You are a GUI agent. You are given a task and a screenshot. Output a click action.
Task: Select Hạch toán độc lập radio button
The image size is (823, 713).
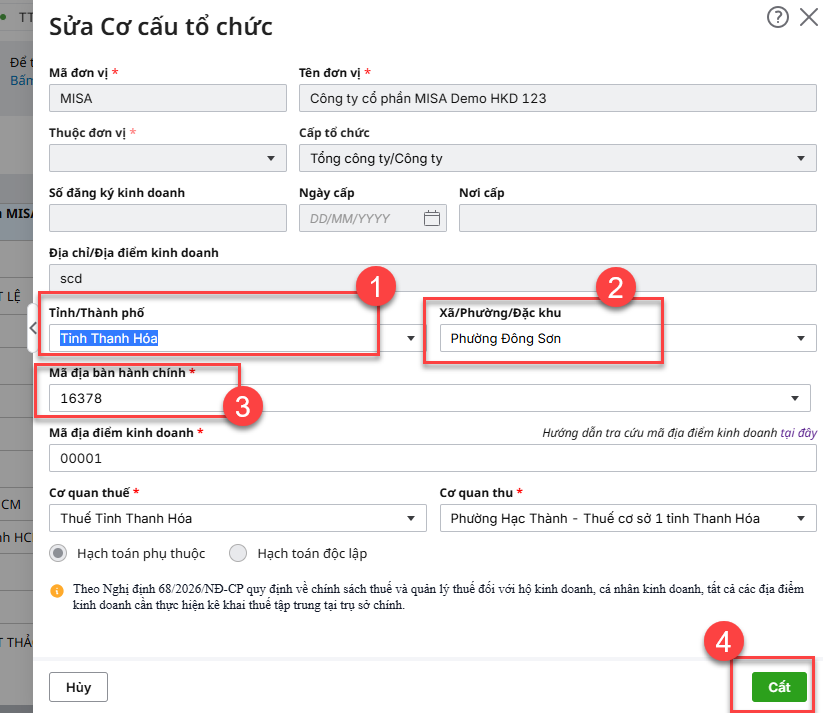pos(238,553)
